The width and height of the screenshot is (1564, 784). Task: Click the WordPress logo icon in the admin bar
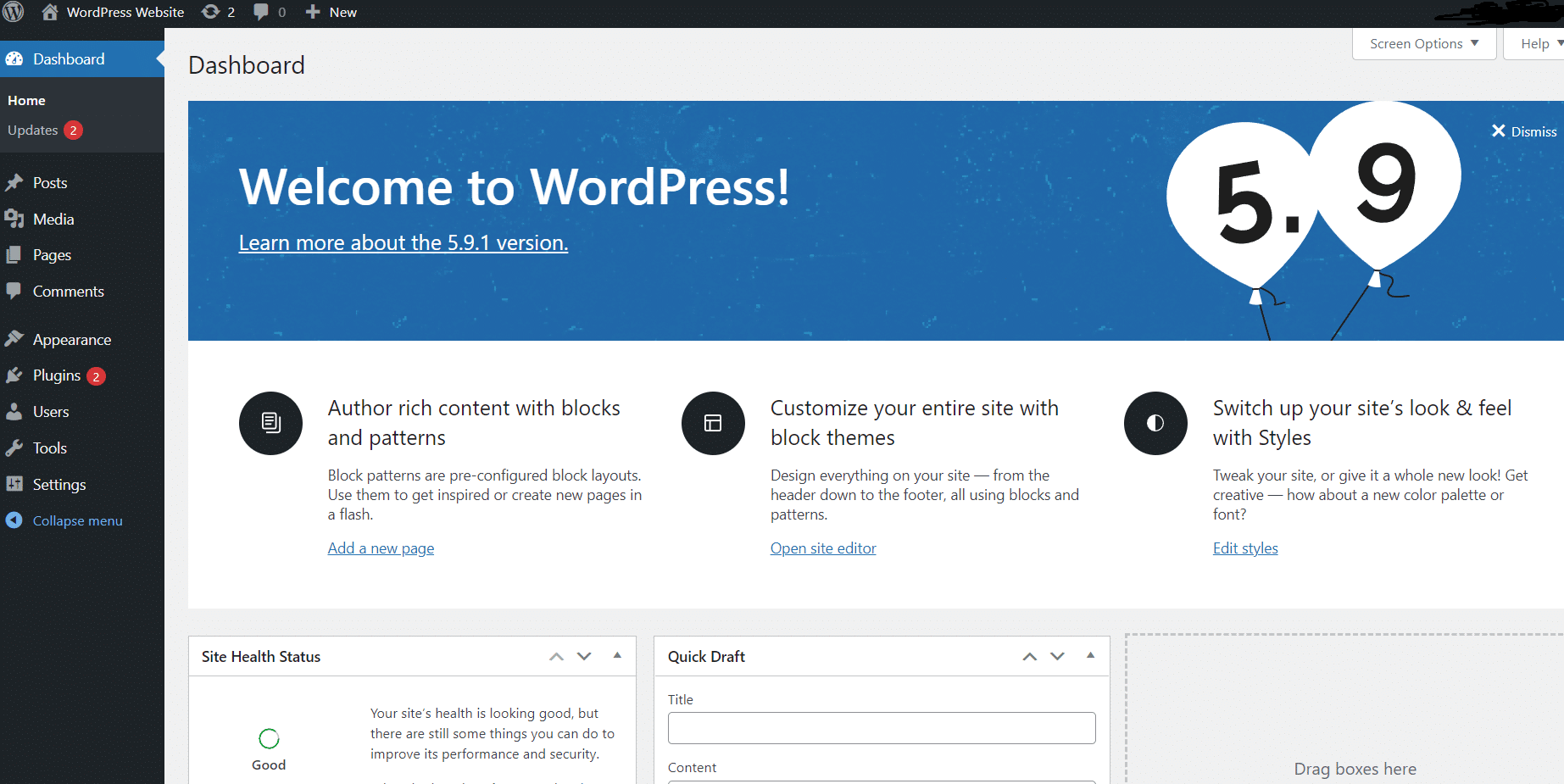(14, 12)
